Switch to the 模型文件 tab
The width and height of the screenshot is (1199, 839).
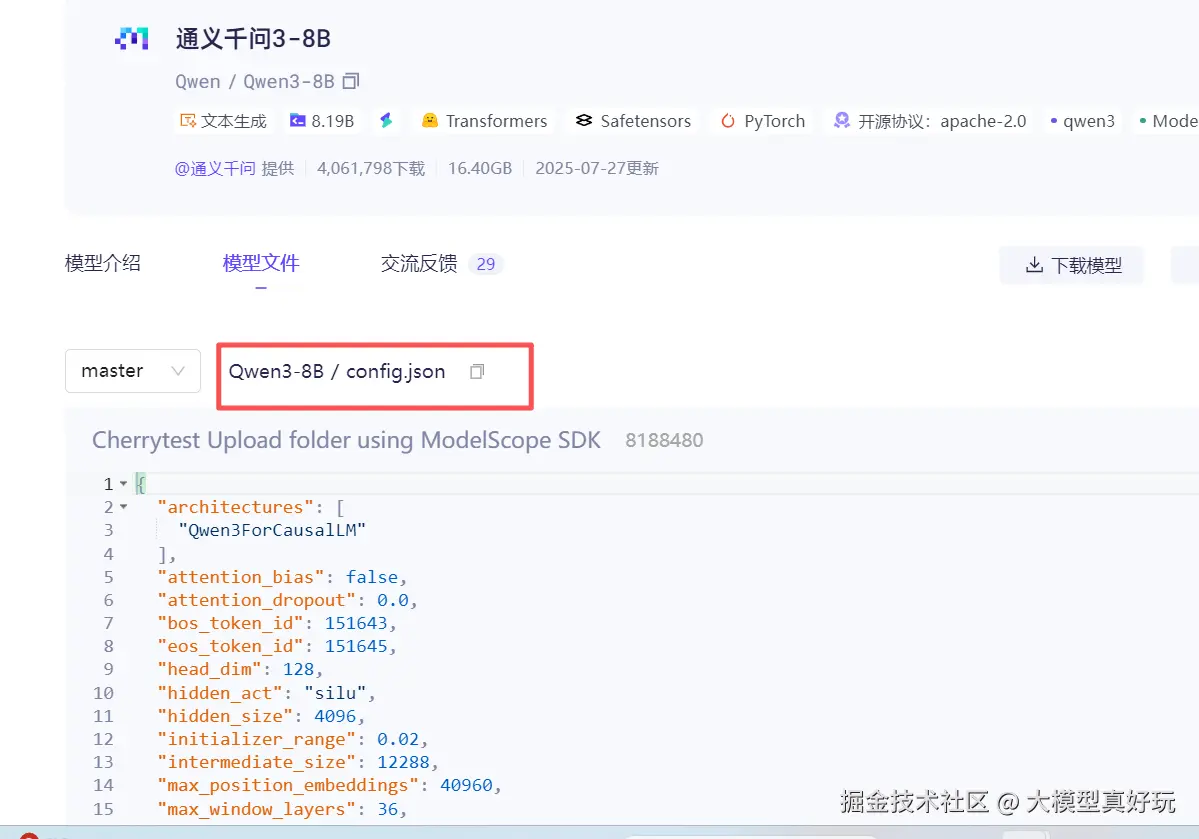(261, 263)
